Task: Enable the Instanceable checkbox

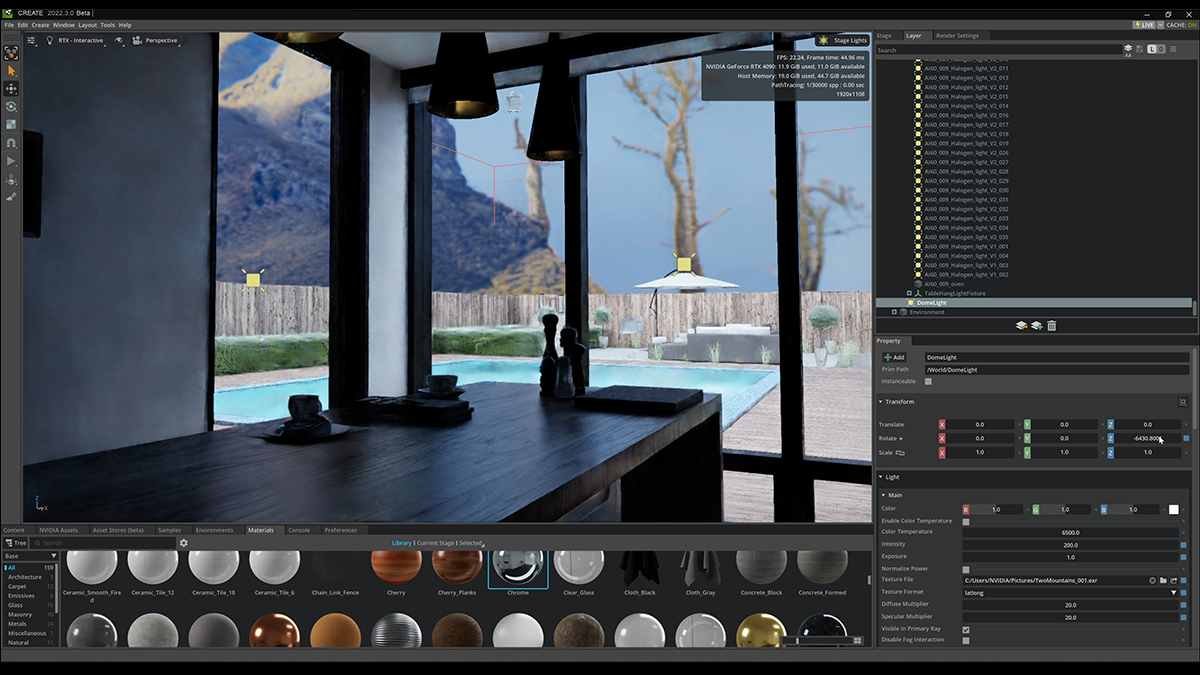Action: [928, 381]
